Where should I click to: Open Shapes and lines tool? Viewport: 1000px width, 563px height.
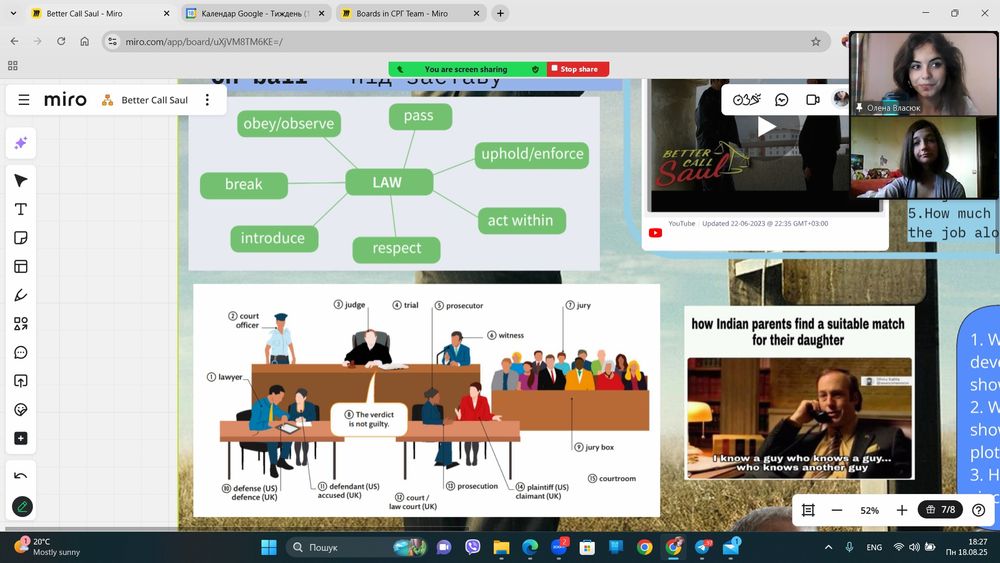pyautogui.click(x=20, y=324)
